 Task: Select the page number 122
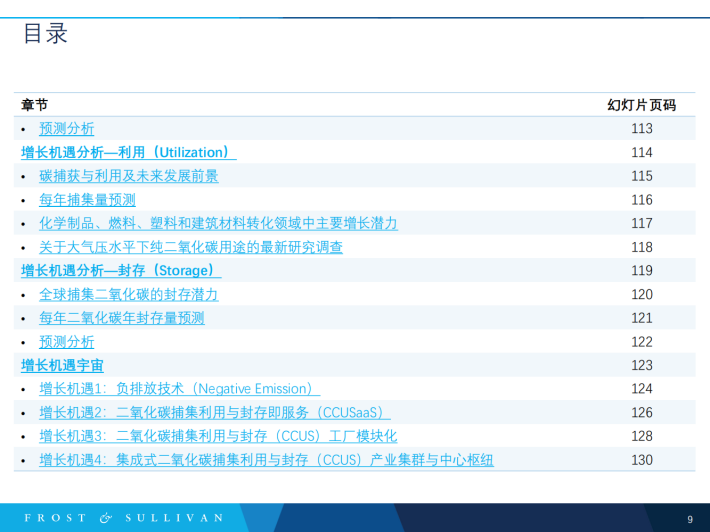pos(642,342)
